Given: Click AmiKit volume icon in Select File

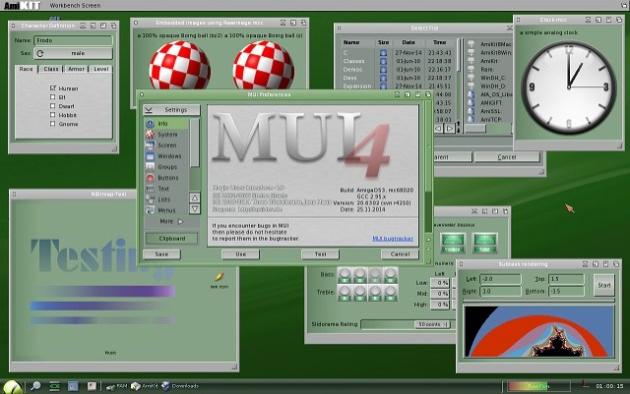Looking at the screenshot, I should (471, 61).
